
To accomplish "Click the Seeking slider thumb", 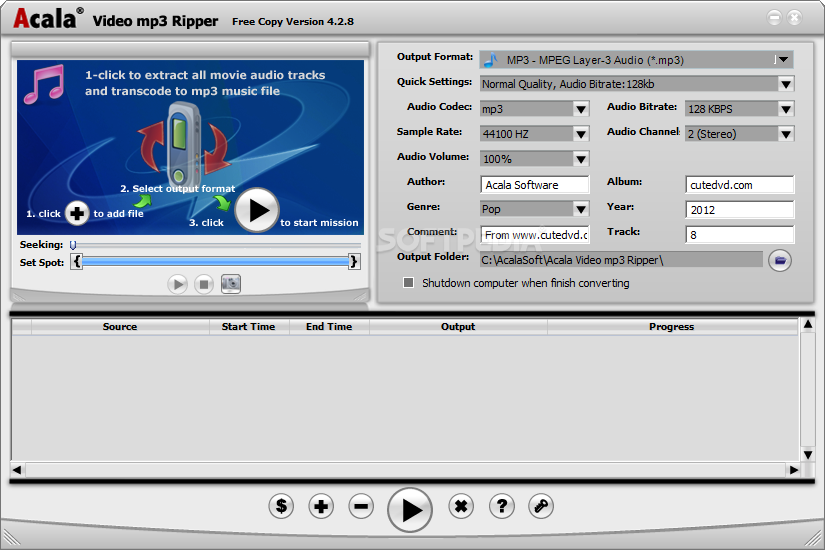I will [x=73, y=245].
